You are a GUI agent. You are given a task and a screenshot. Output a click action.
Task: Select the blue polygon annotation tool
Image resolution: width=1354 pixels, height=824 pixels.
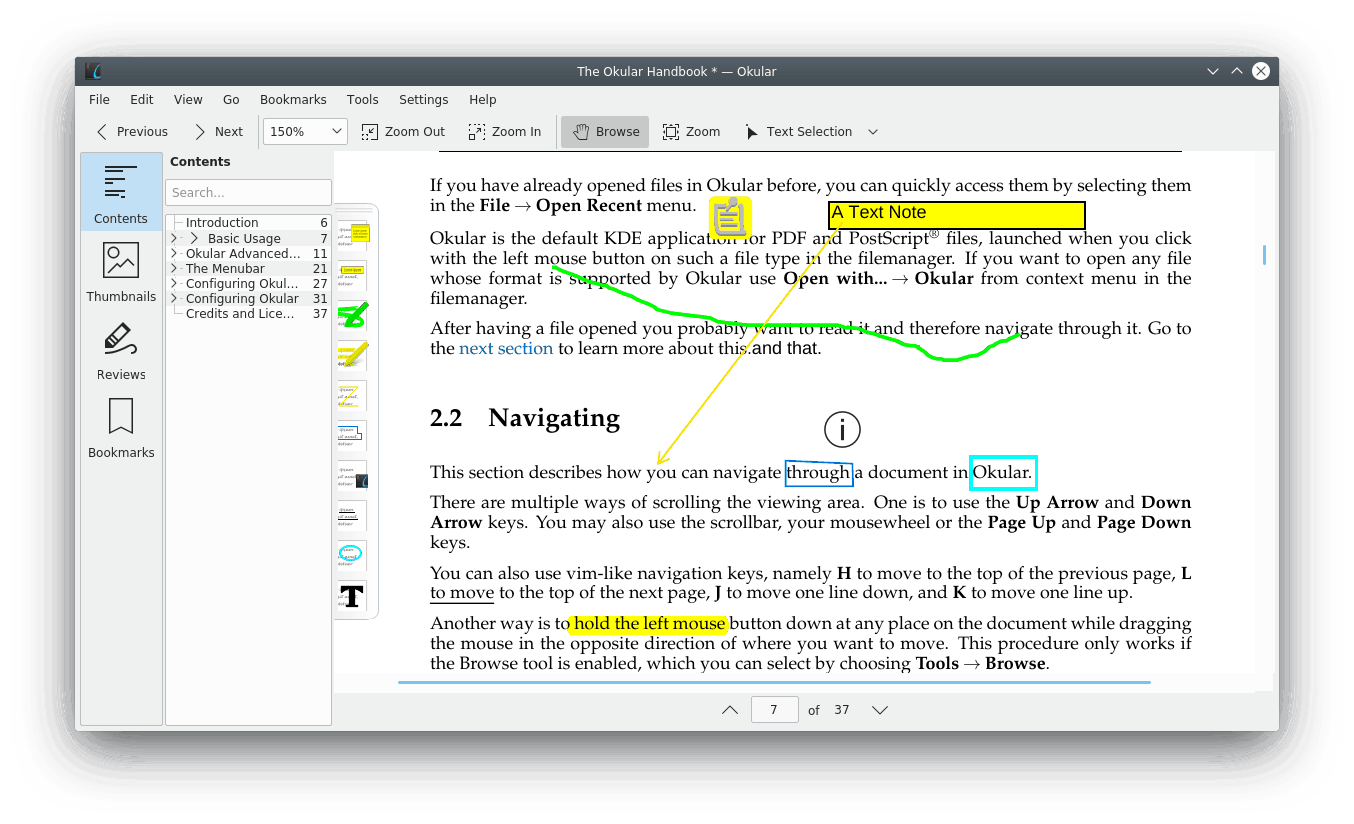352,435
